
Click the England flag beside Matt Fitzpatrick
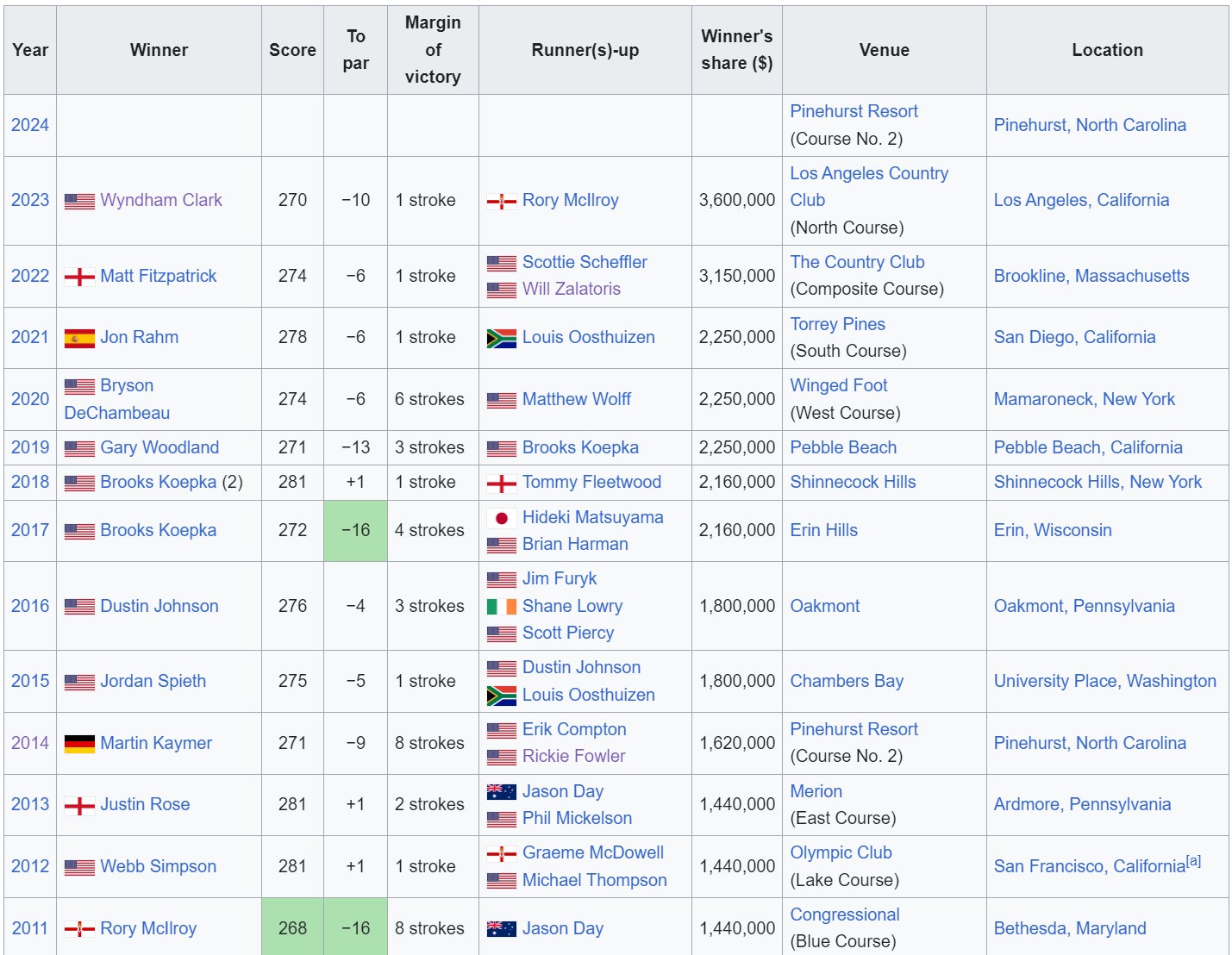click(x=79, y=277)
